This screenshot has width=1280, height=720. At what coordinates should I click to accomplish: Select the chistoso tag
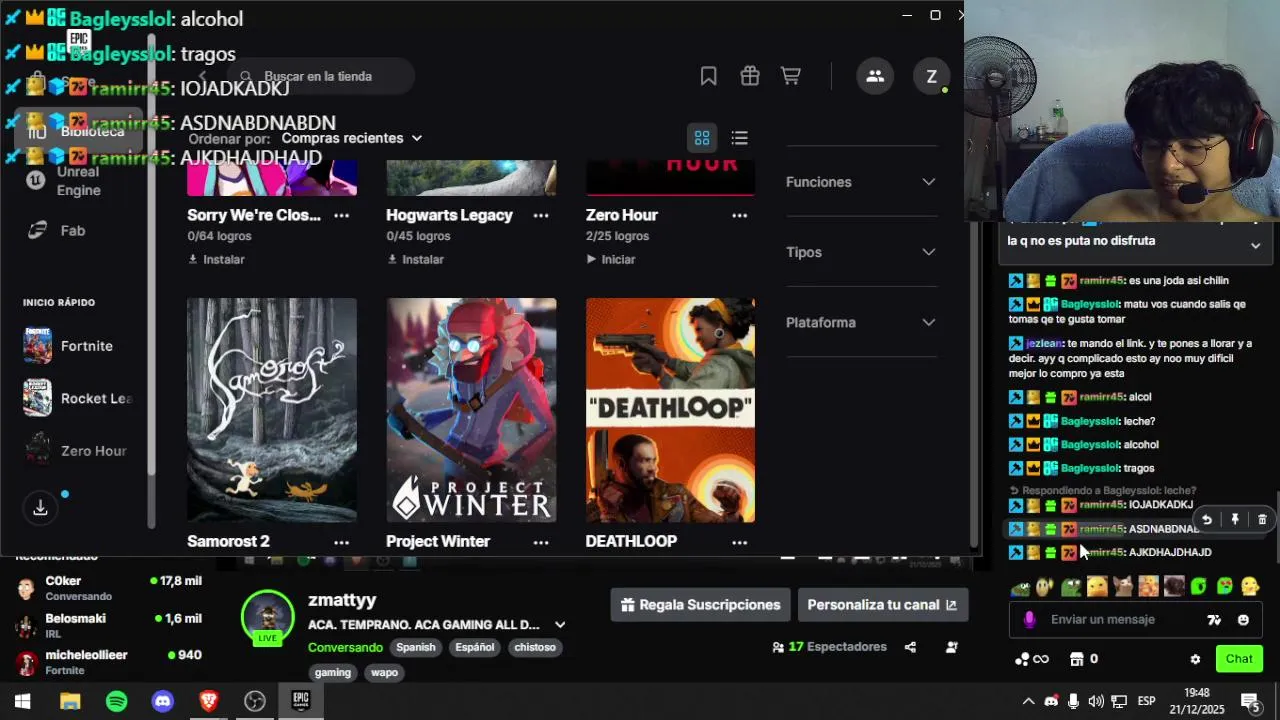click(x=535, y=647)
